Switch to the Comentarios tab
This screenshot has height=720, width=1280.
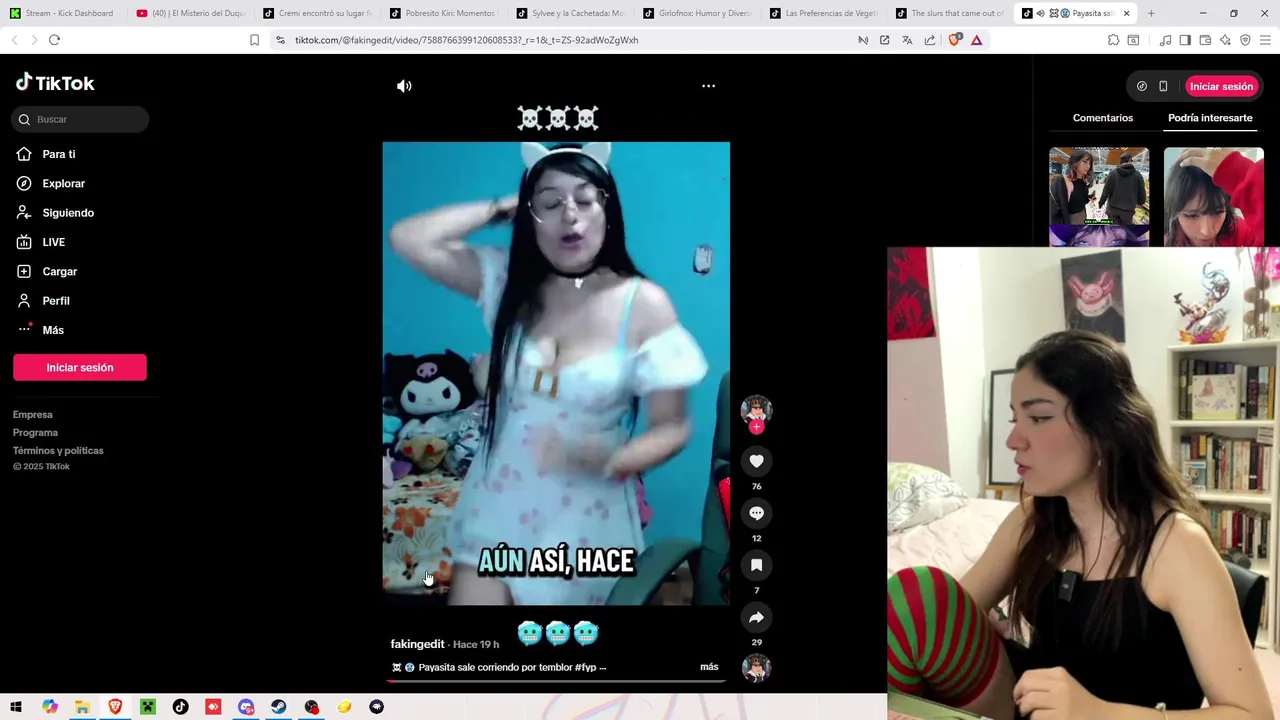(x=1103, y=118)
